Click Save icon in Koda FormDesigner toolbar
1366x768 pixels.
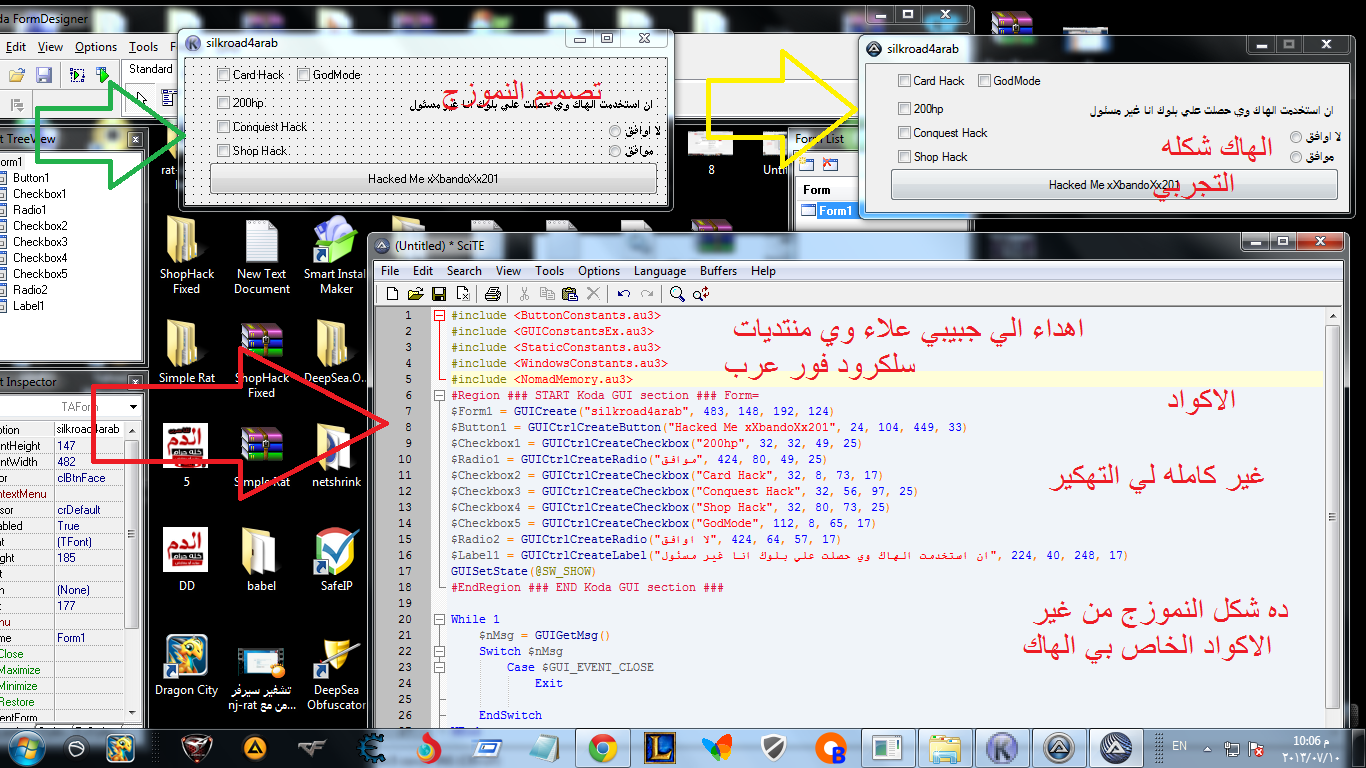tap(44, 75)
